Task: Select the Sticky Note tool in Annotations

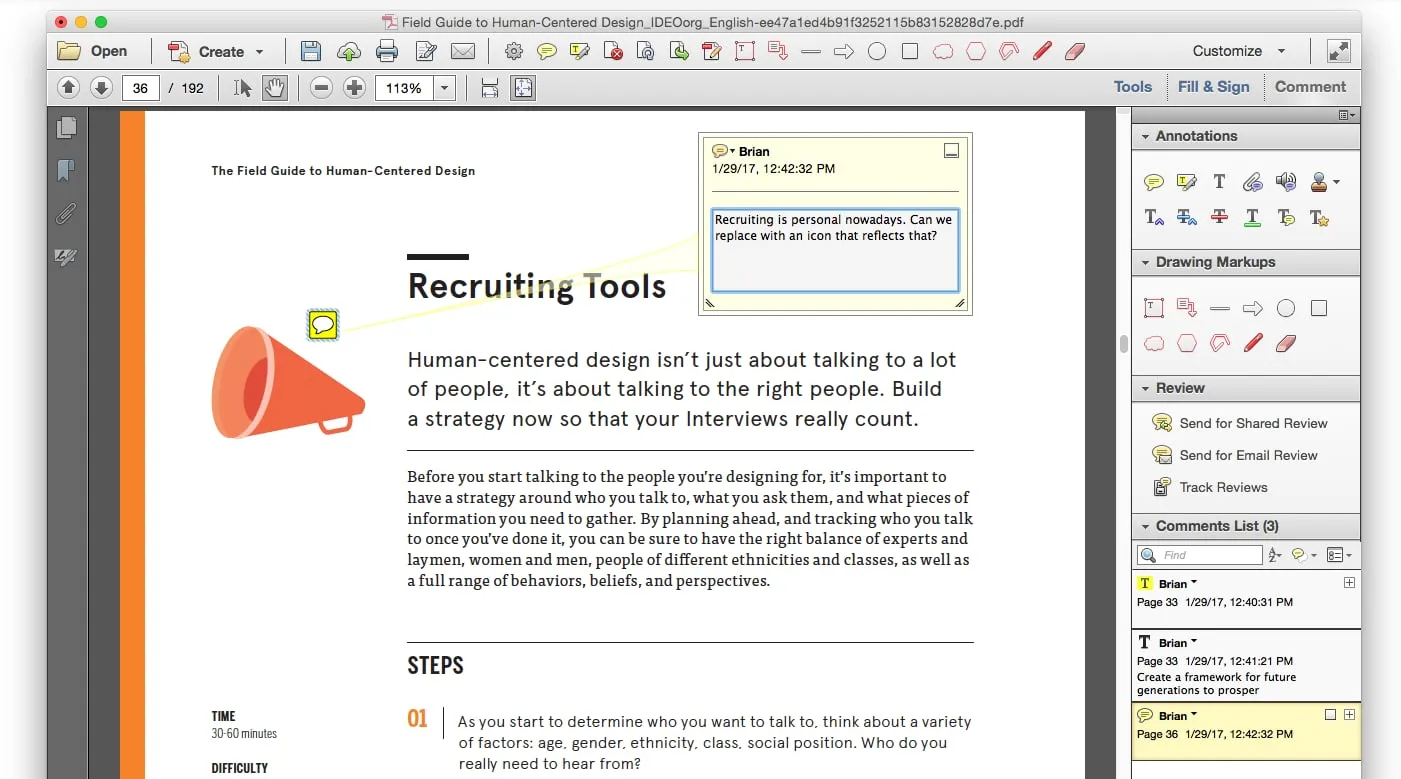Action: click(1154, 182)
